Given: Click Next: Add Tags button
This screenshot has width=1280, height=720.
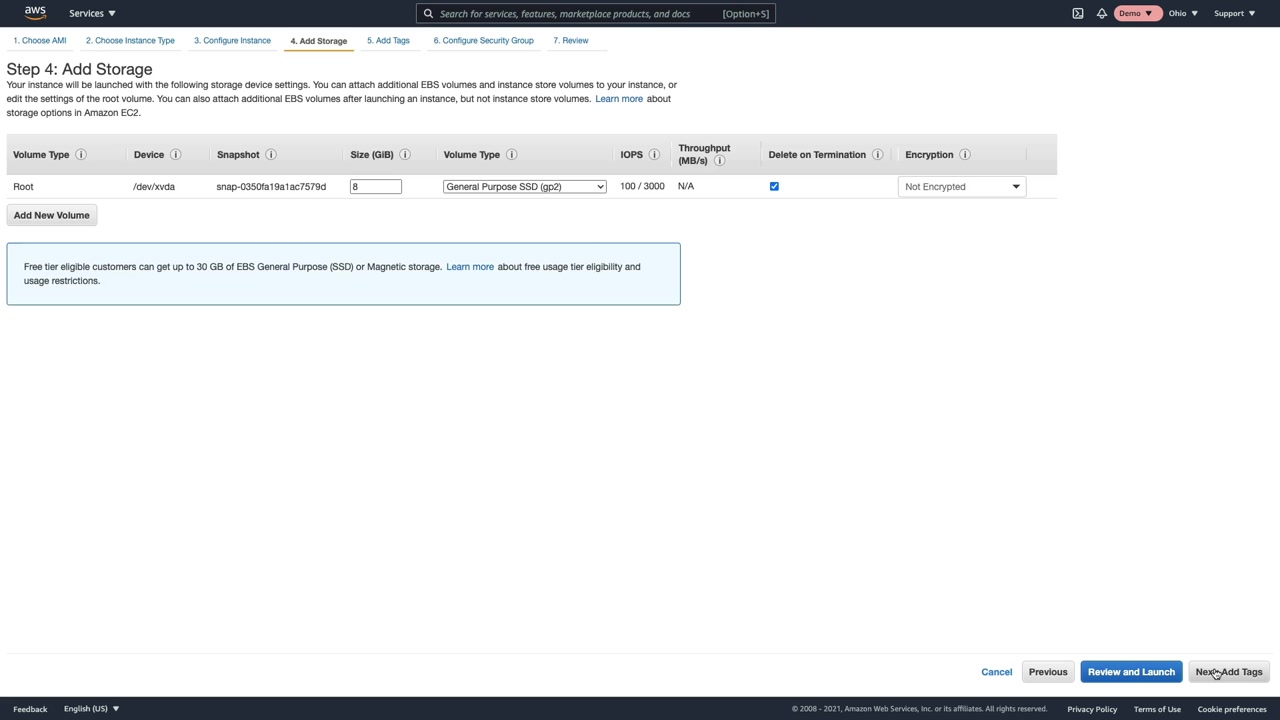Looking at the screenshot, I should [1229, 672].
